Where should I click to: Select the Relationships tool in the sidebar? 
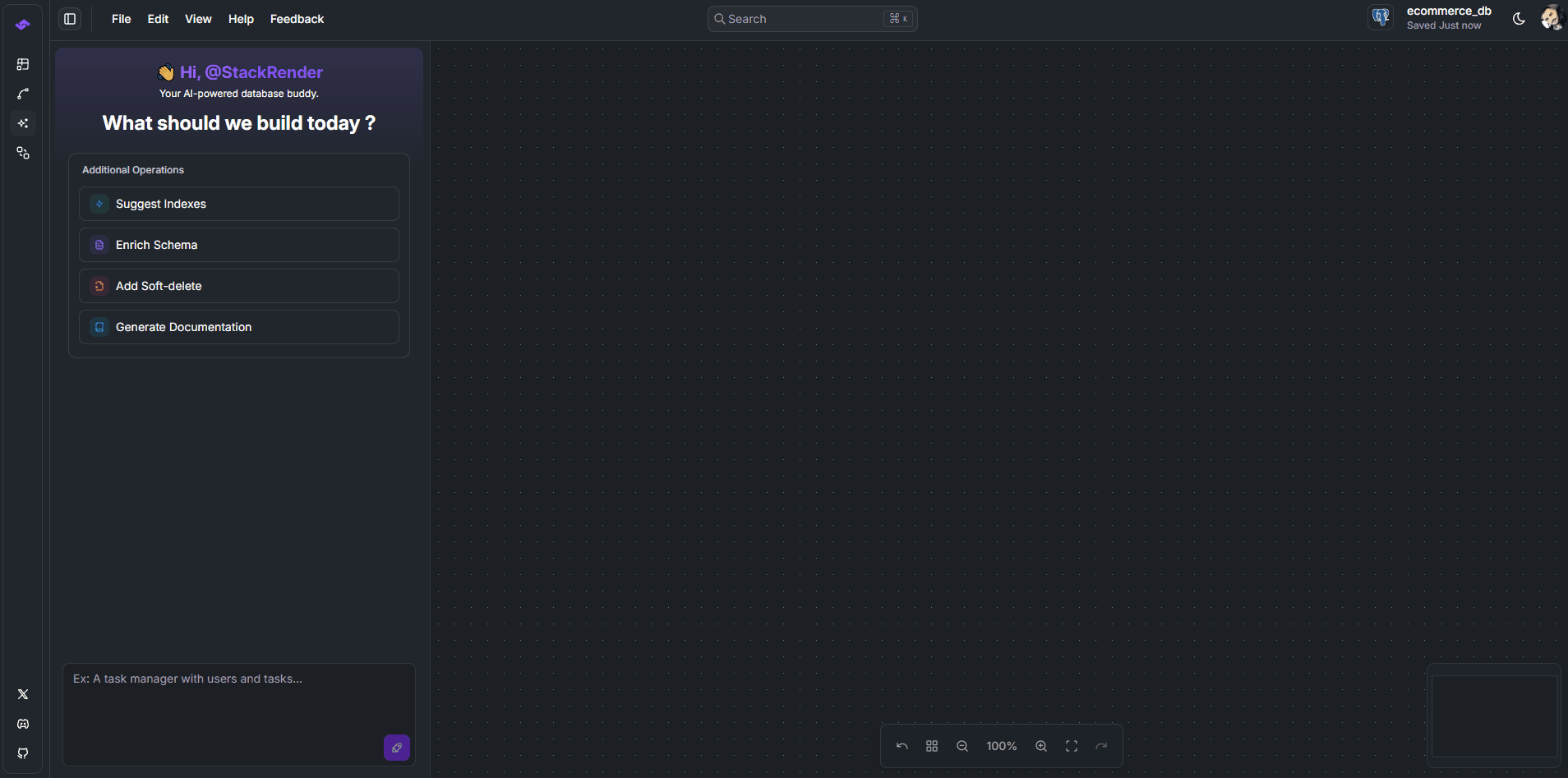[23, 94]
